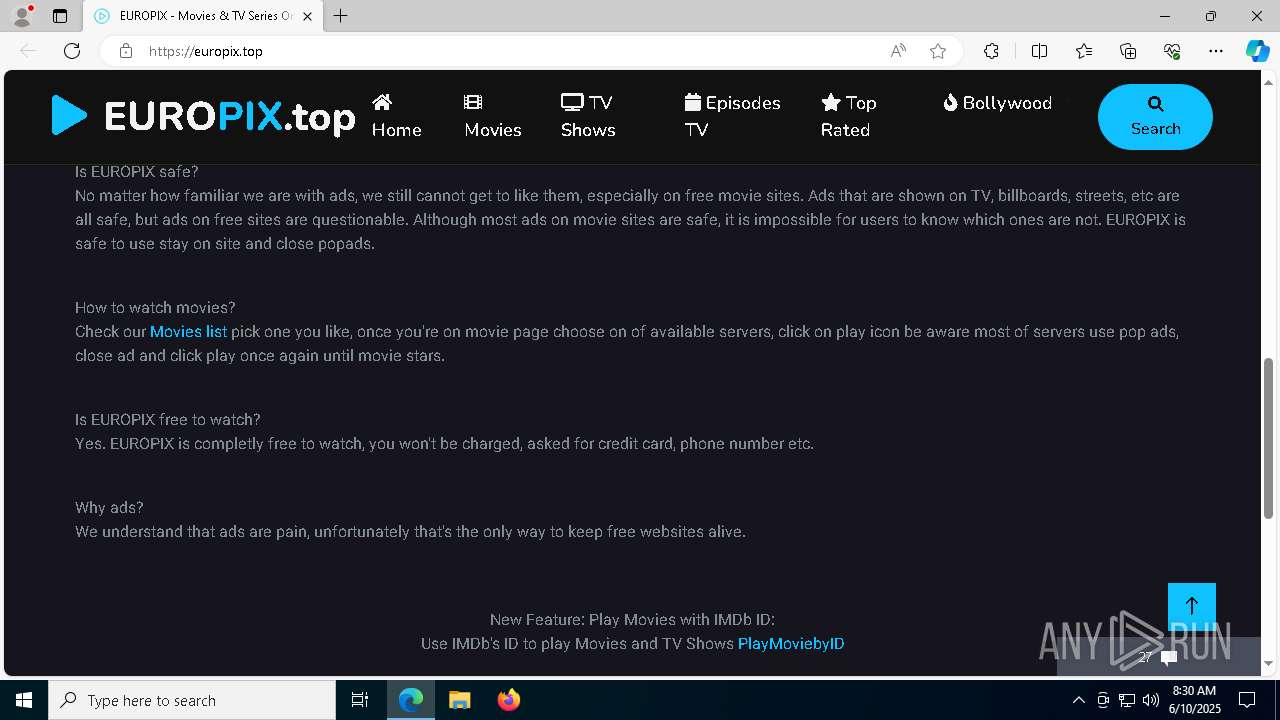Viewport: 1280px width, 720px height.
Task: Add this page to favorites star
Action: [938, 51]
